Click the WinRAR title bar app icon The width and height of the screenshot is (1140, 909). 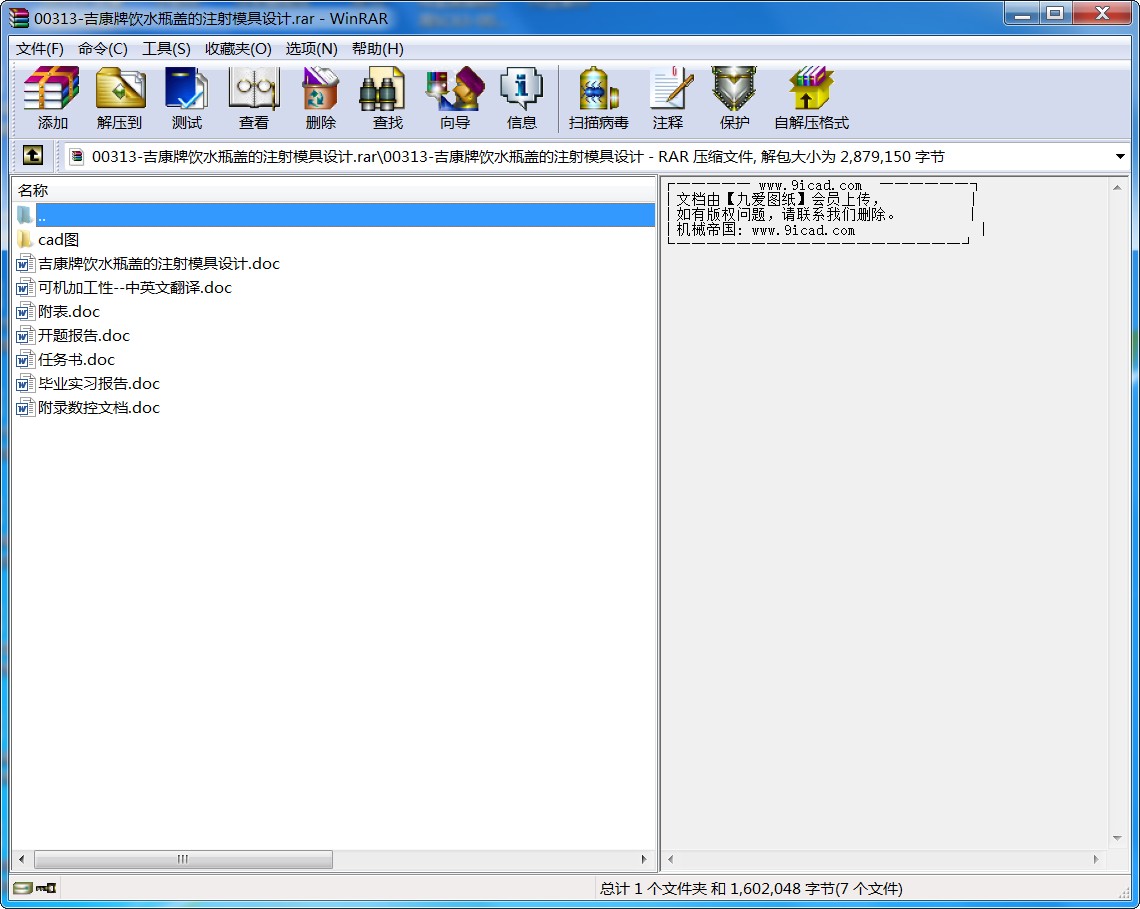[18, 18]
